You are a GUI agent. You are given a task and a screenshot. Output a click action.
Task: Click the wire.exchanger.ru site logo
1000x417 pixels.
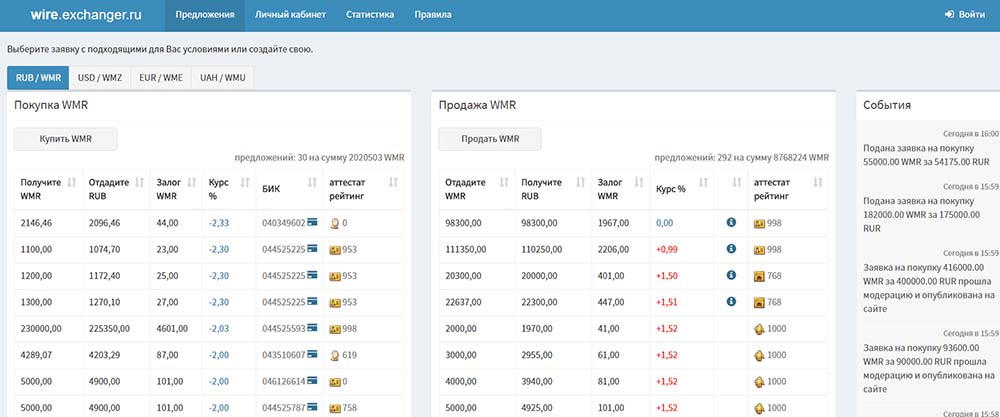(86, 14)
